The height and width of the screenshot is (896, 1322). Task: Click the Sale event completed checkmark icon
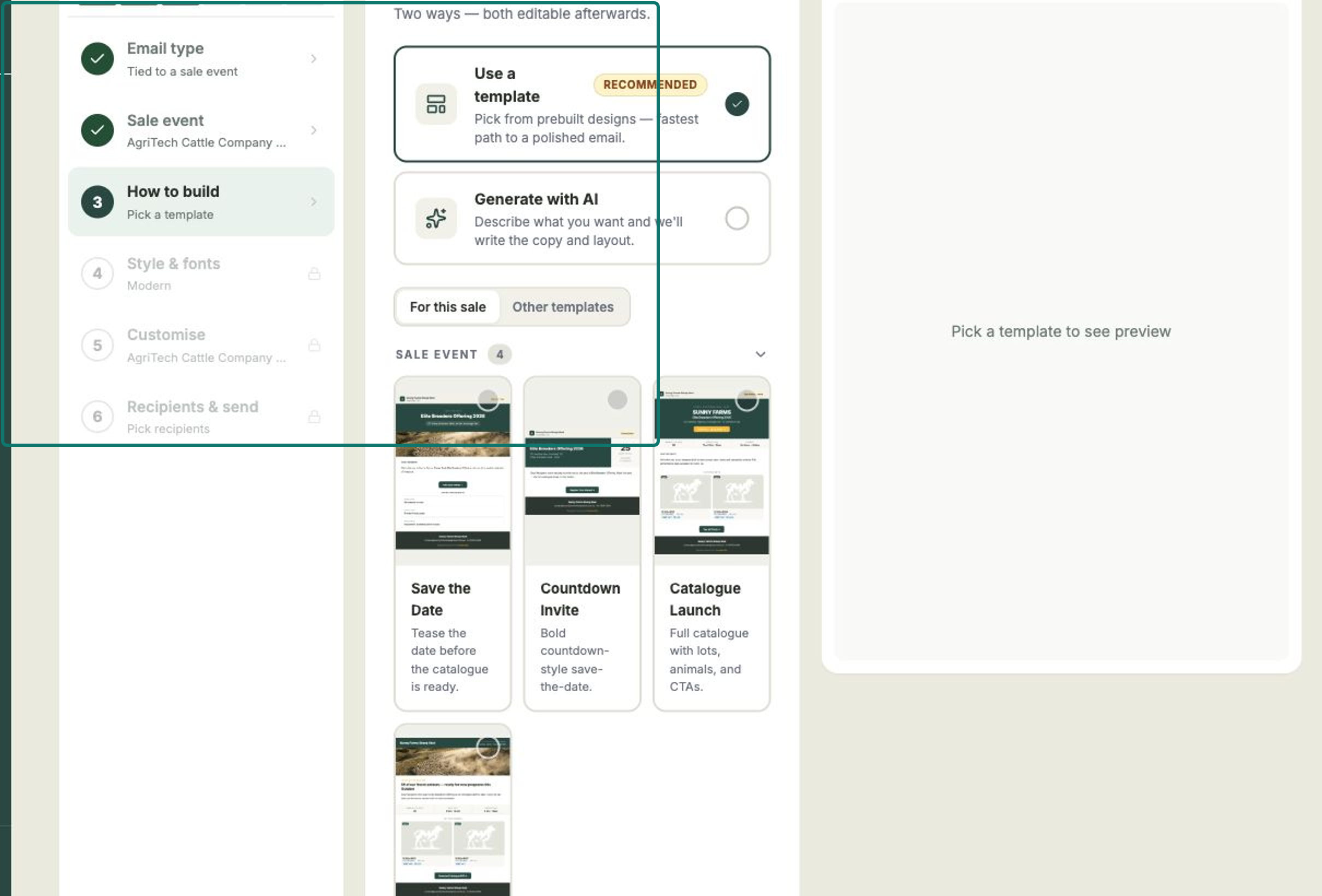tap(97, 130)
